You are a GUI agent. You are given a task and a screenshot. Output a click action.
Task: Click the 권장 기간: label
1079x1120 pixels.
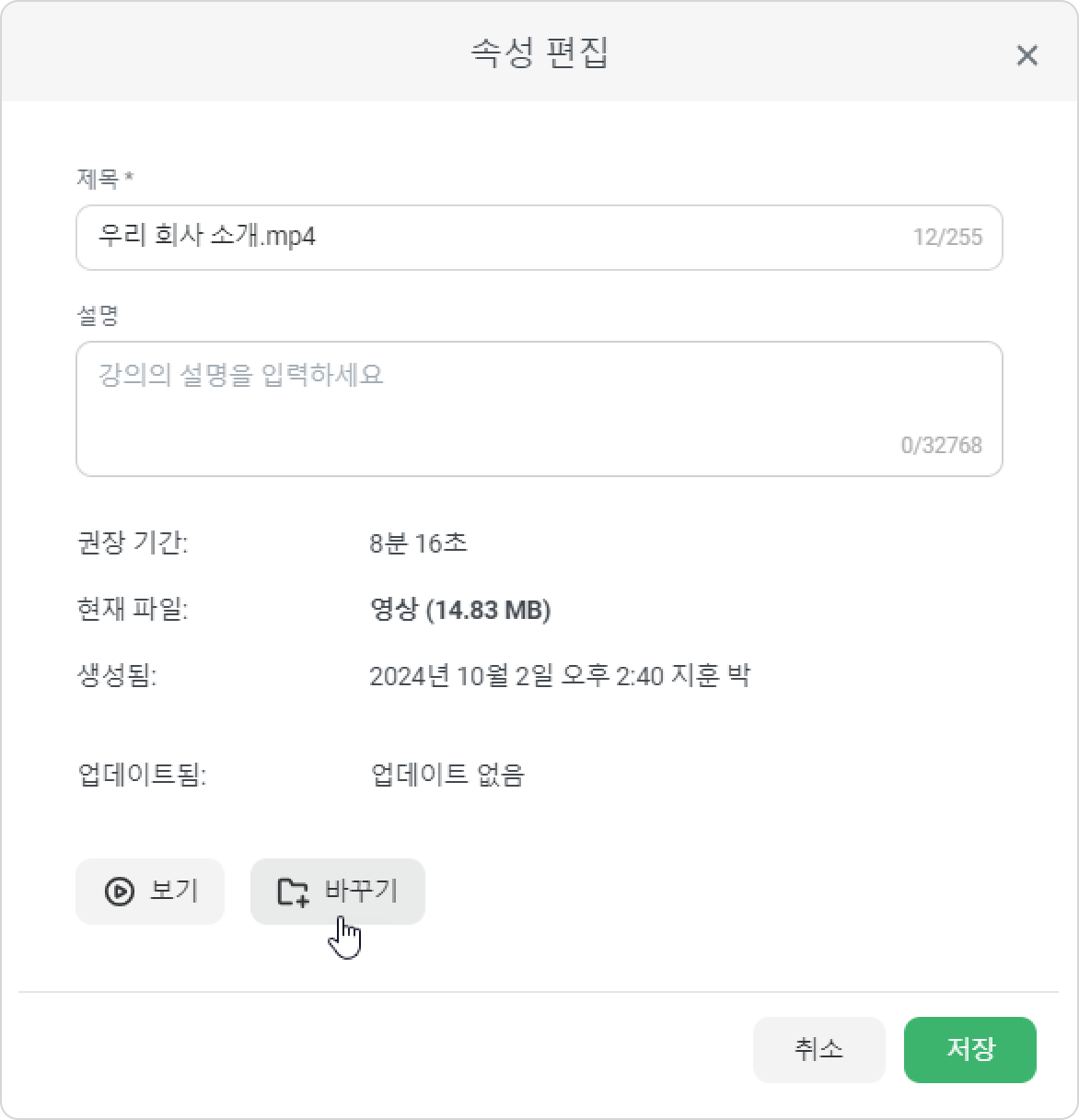coord(133,542)
